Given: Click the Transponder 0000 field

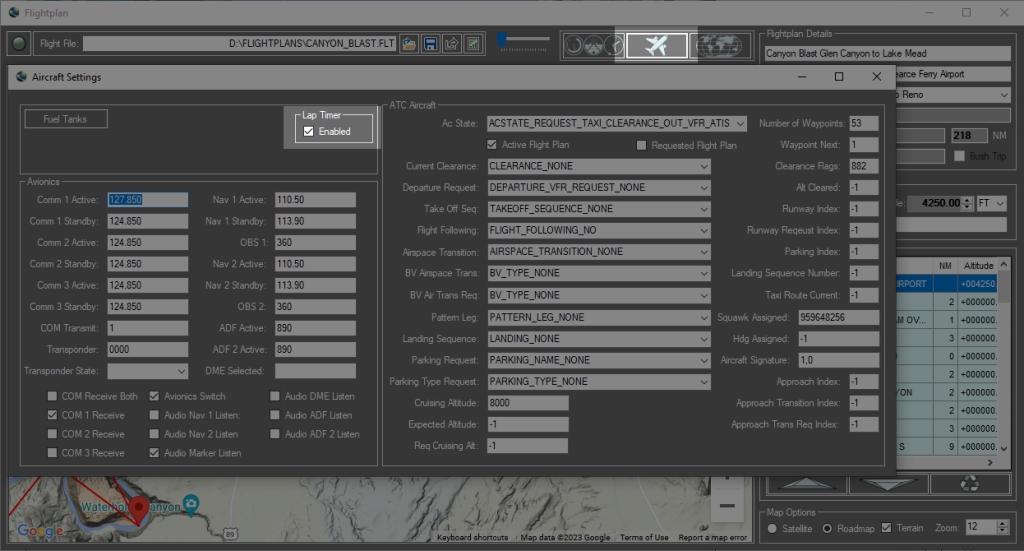Looking at the screenshot, I should 148,349.
